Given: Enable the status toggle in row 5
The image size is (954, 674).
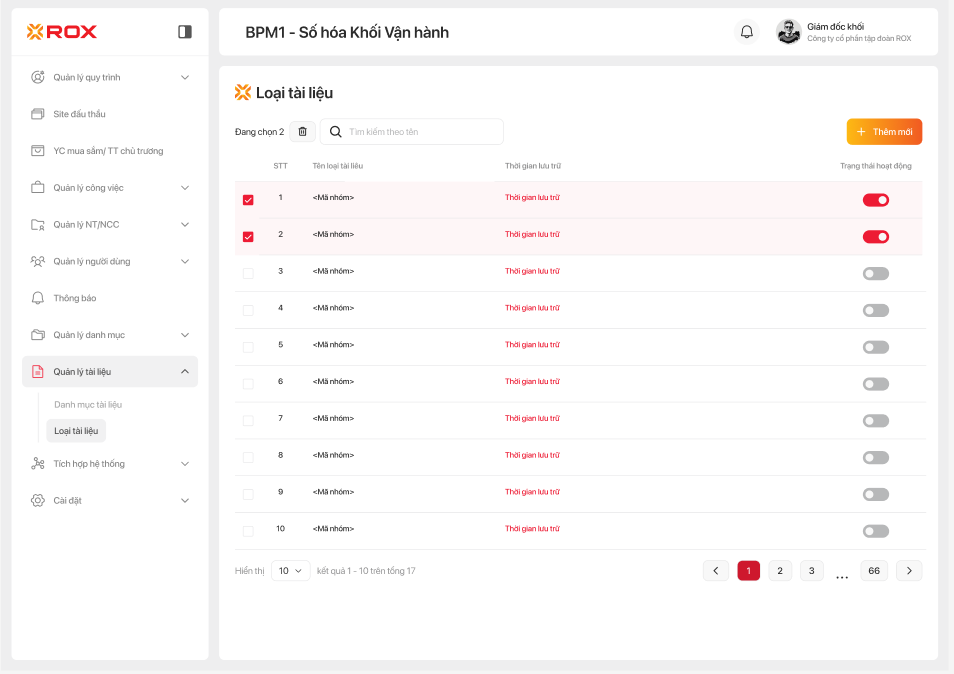Looking at the screenshot, I should 875,347.
